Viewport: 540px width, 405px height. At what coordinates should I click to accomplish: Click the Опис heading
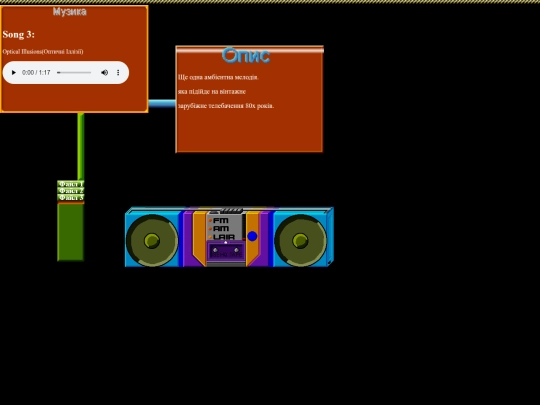pyautogui.click(x=246, y=55)
